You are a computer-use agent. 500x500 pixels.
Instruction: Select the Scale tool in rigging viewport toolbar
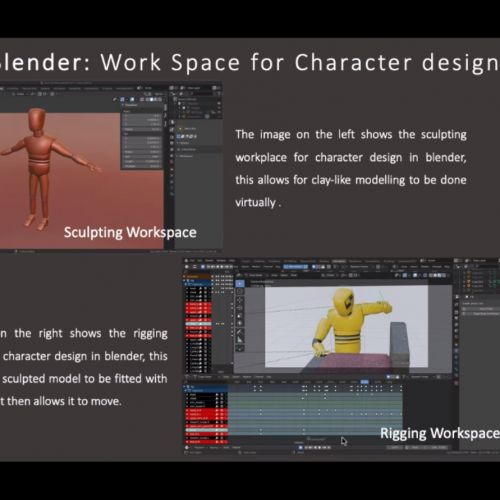click(x=240, y=316)
